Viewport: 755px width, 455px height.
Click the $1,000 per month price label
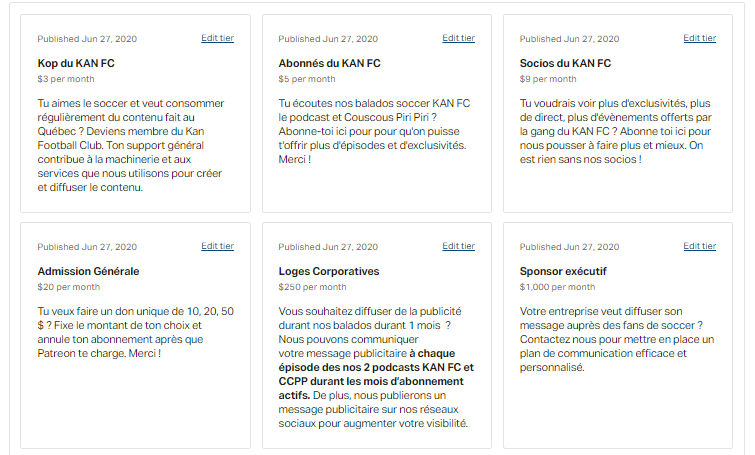557,287
